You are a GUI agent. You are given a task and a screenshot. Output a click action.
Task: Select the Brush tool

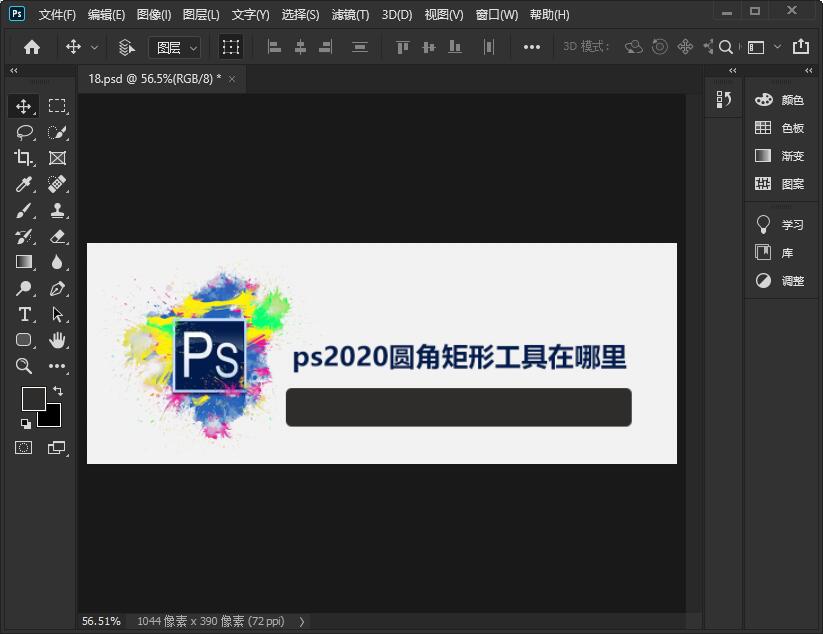point(24,210)
